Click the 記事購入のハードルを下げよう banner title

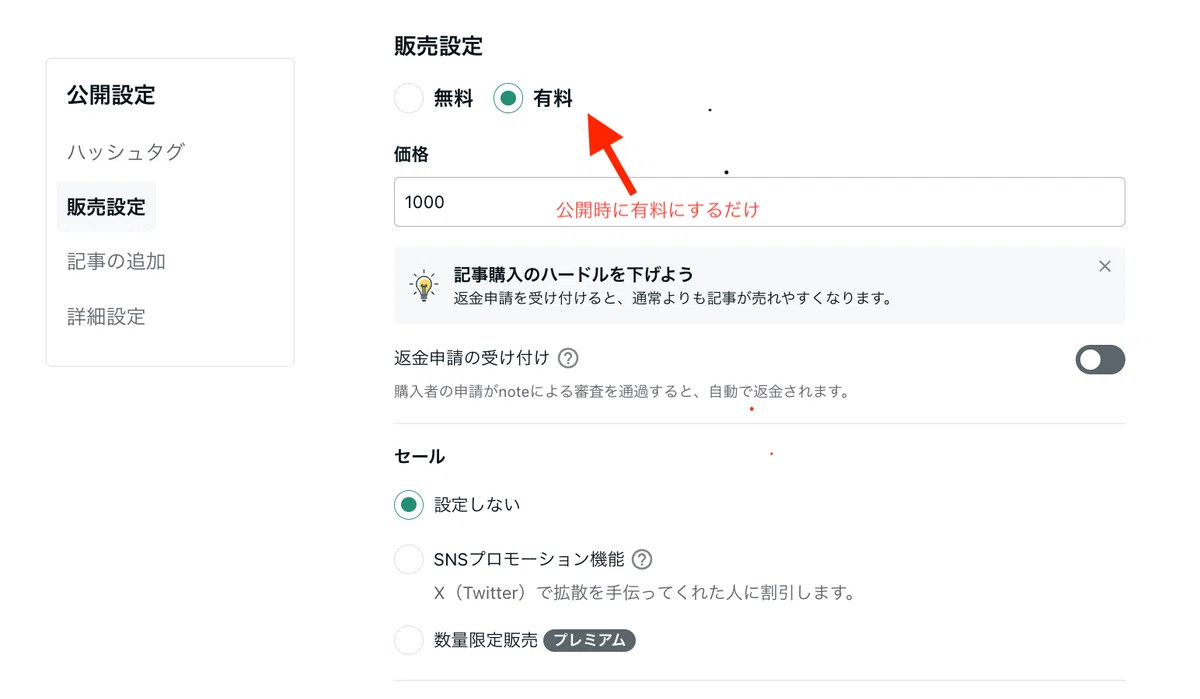(574, 274)
